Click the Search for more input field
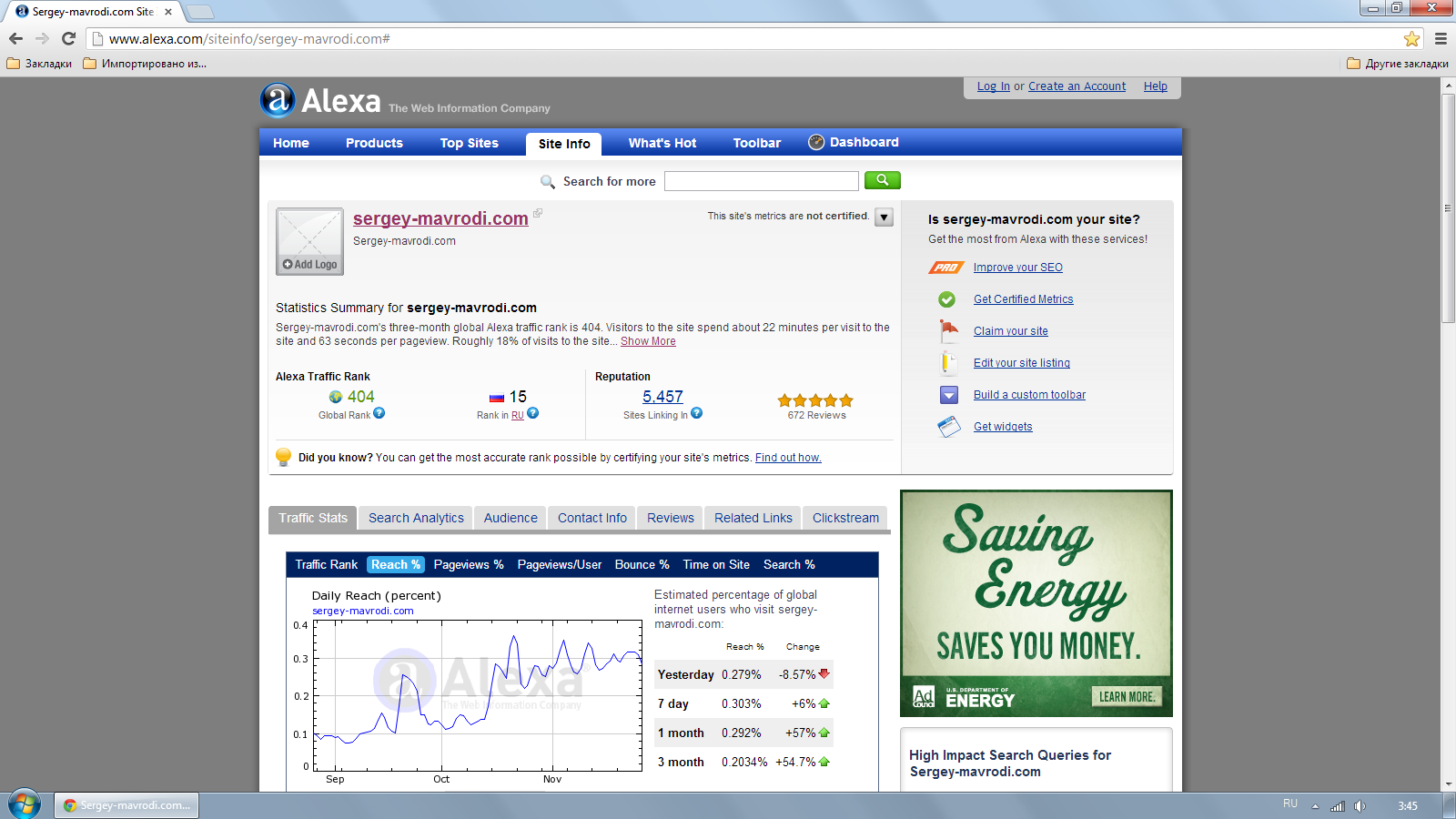 point(762,181)
